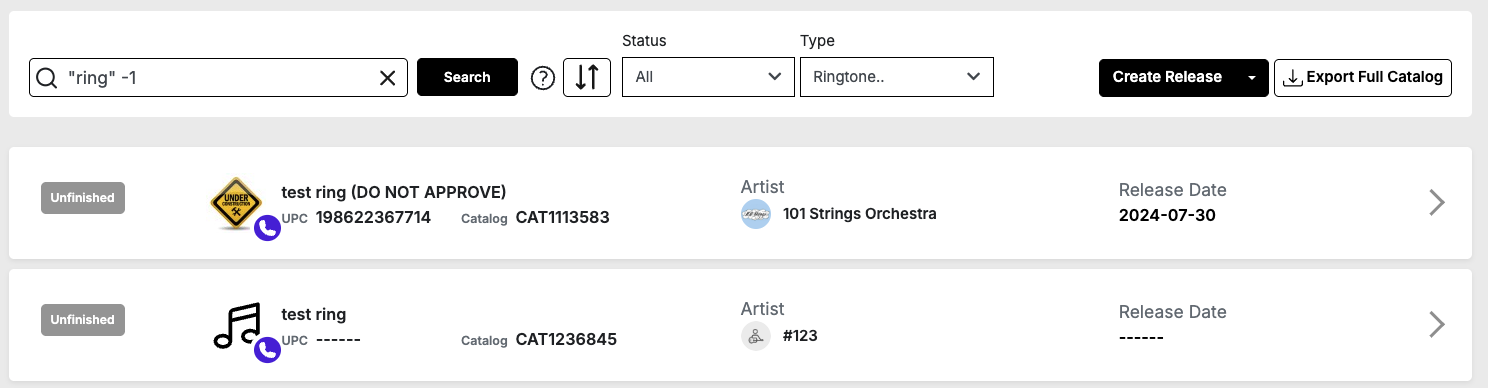Click the phone ringtone badge on music note cover

(x=267, y=350)
